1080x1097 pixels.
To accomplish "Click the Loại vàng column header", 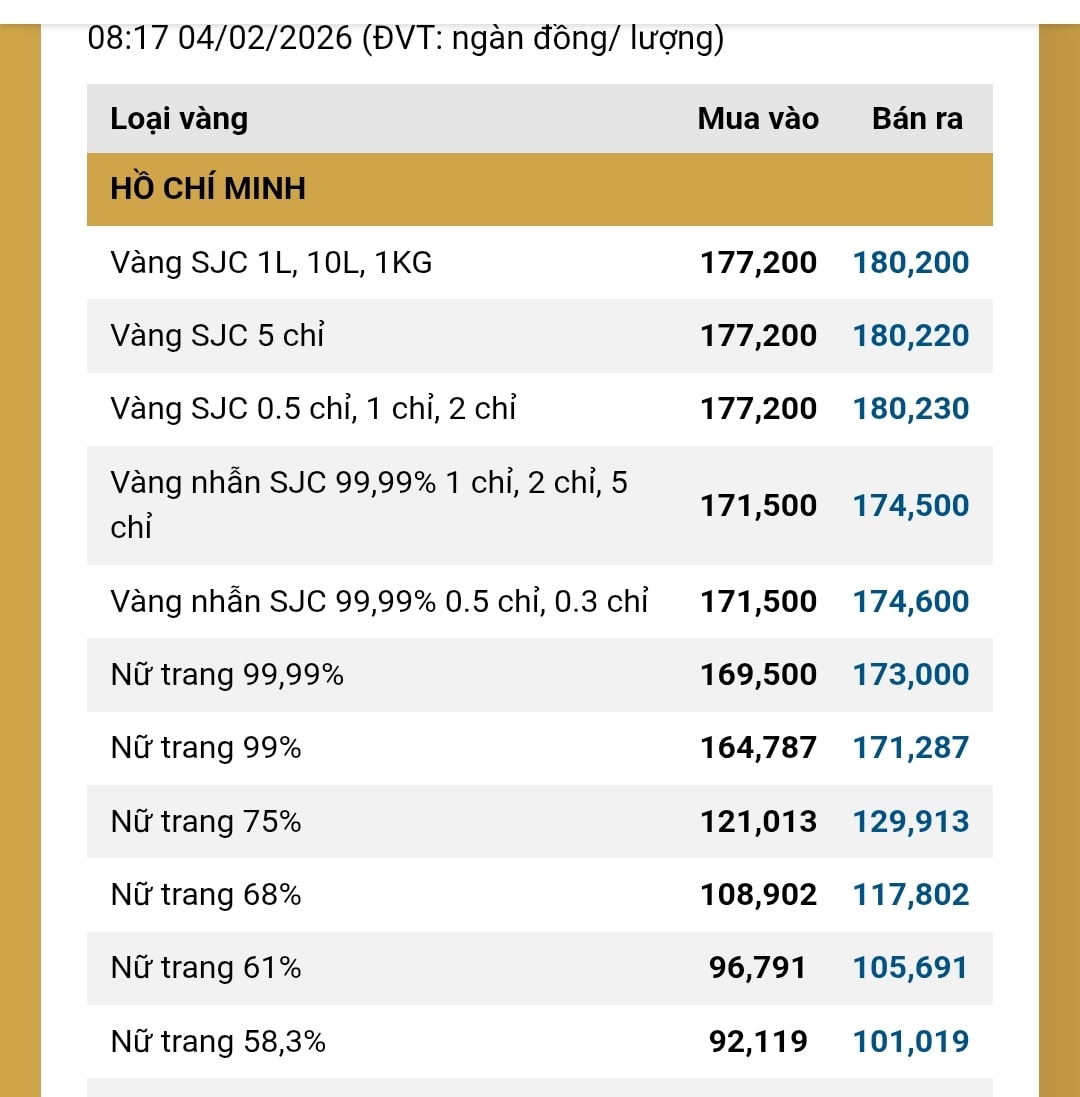I will [x=179, y=118].
